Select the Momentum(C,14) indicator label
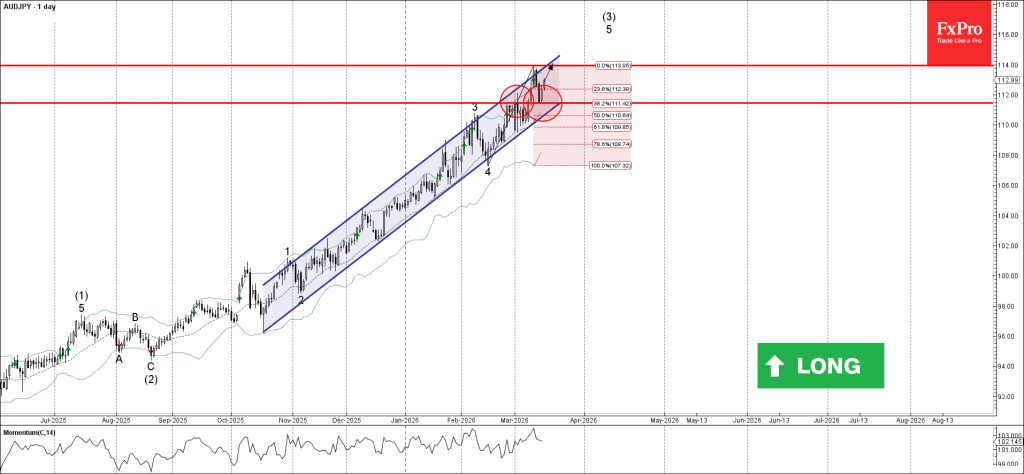This screenshot has height=474, width=1024. 27,433
